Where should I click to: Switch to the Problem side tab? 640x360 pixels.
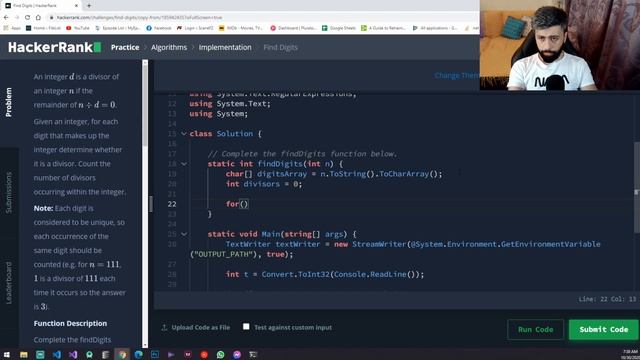tap(9, 102)
